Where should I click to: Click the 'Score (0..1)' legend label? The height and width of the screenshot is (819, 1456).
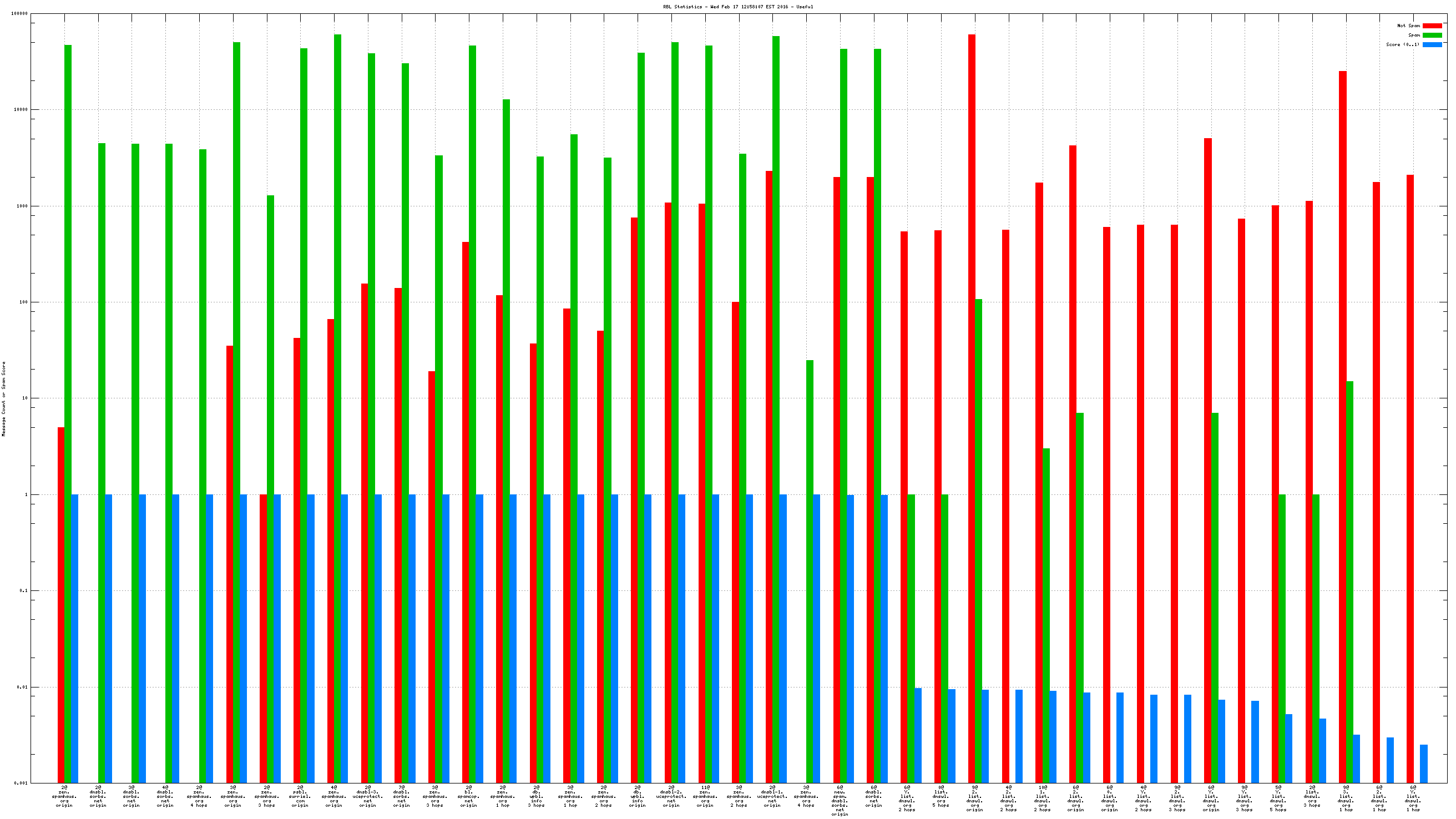click(1402, 44)
